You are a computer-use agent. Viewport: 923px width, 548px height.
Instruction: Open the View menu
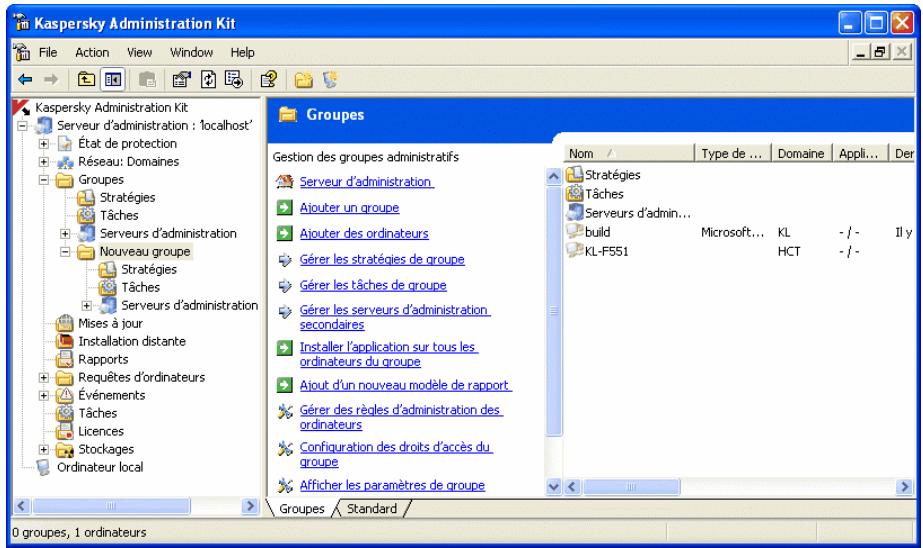click(x=140, y=52)
